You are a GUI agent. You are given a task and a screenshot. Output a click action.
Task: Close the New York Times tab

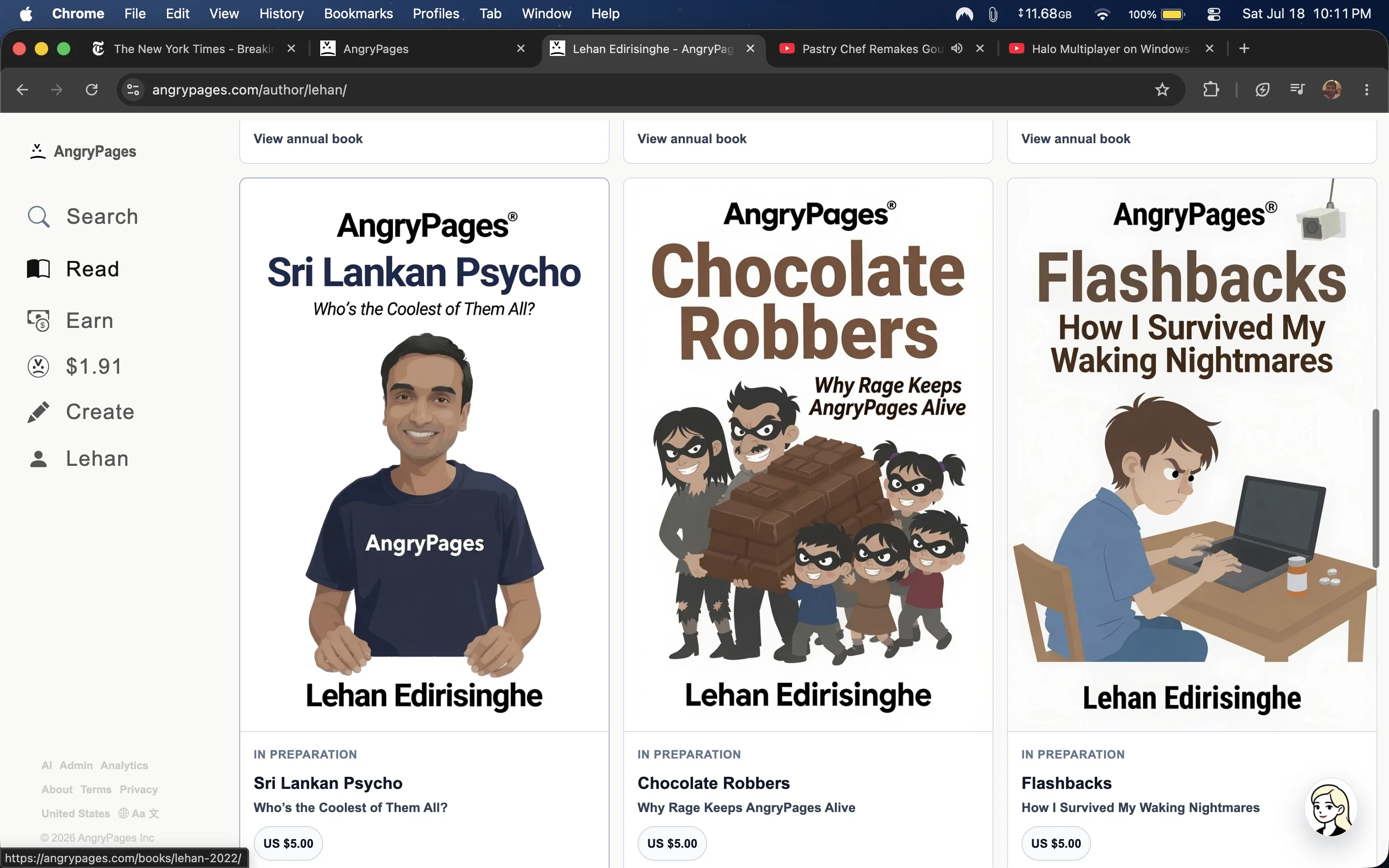291,48
